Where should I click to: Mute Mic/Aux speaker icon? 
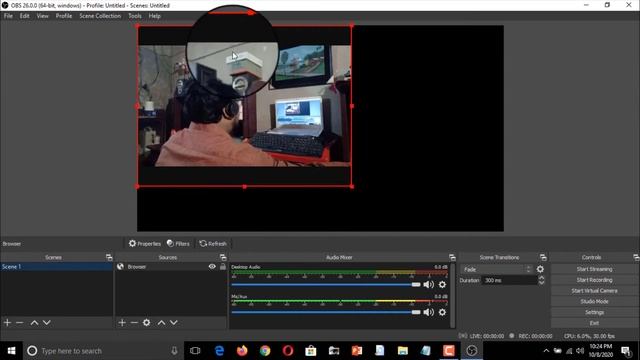(429, 312)
